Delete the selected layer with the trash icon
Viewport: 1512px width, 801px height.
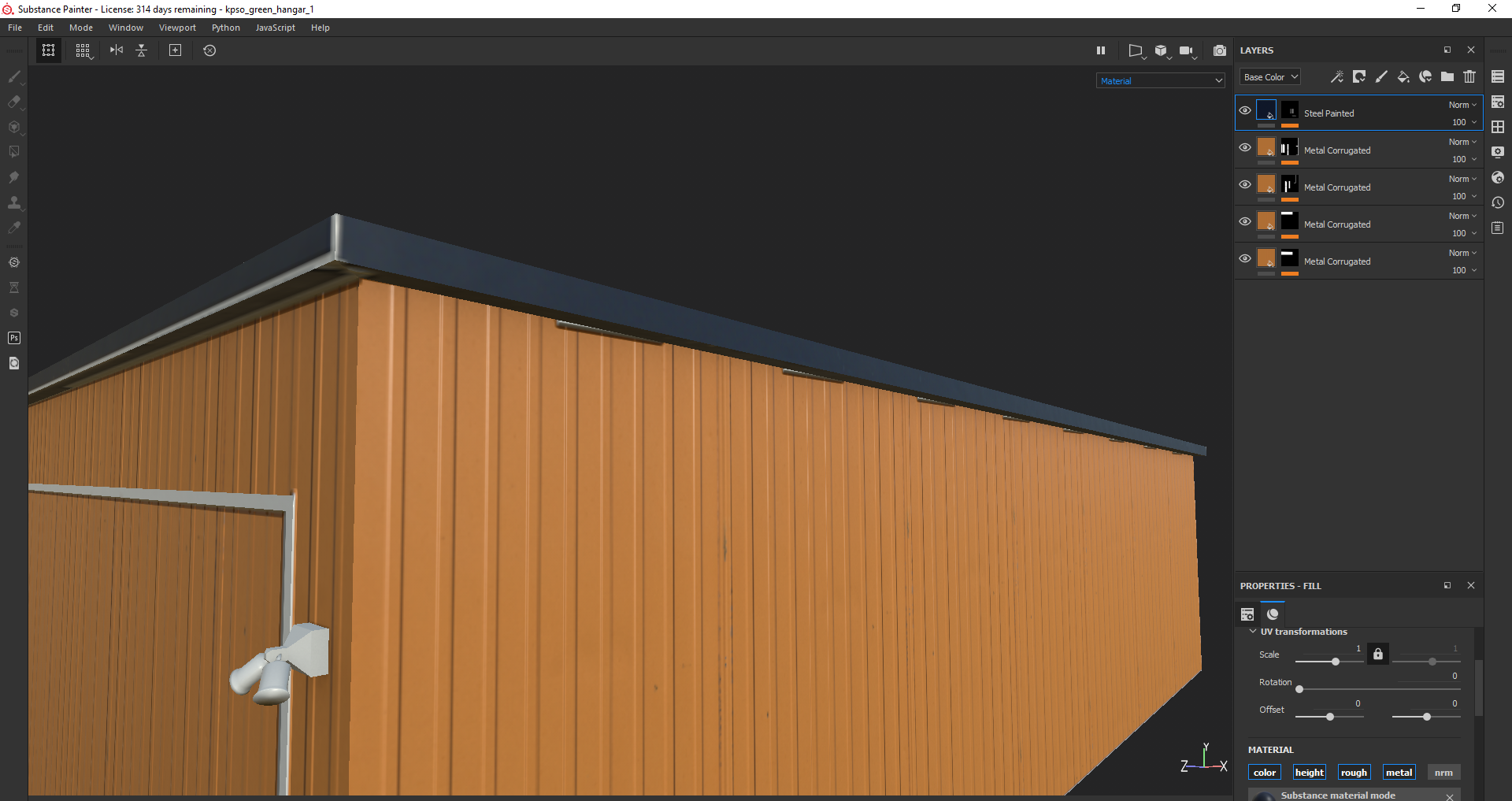(x=1469, y=76)
